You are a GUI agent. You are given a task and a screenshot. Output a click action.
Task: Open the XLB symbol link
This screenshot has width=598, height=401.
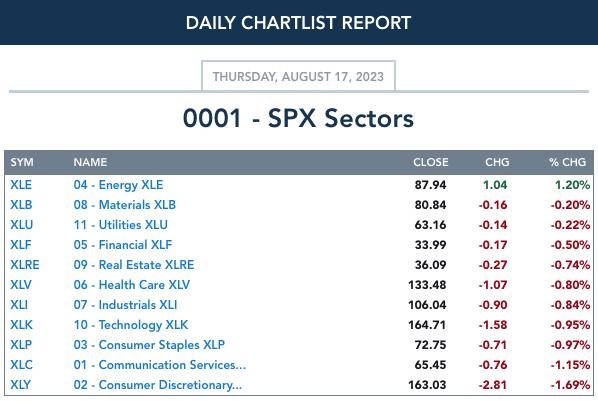pos(21,205)
